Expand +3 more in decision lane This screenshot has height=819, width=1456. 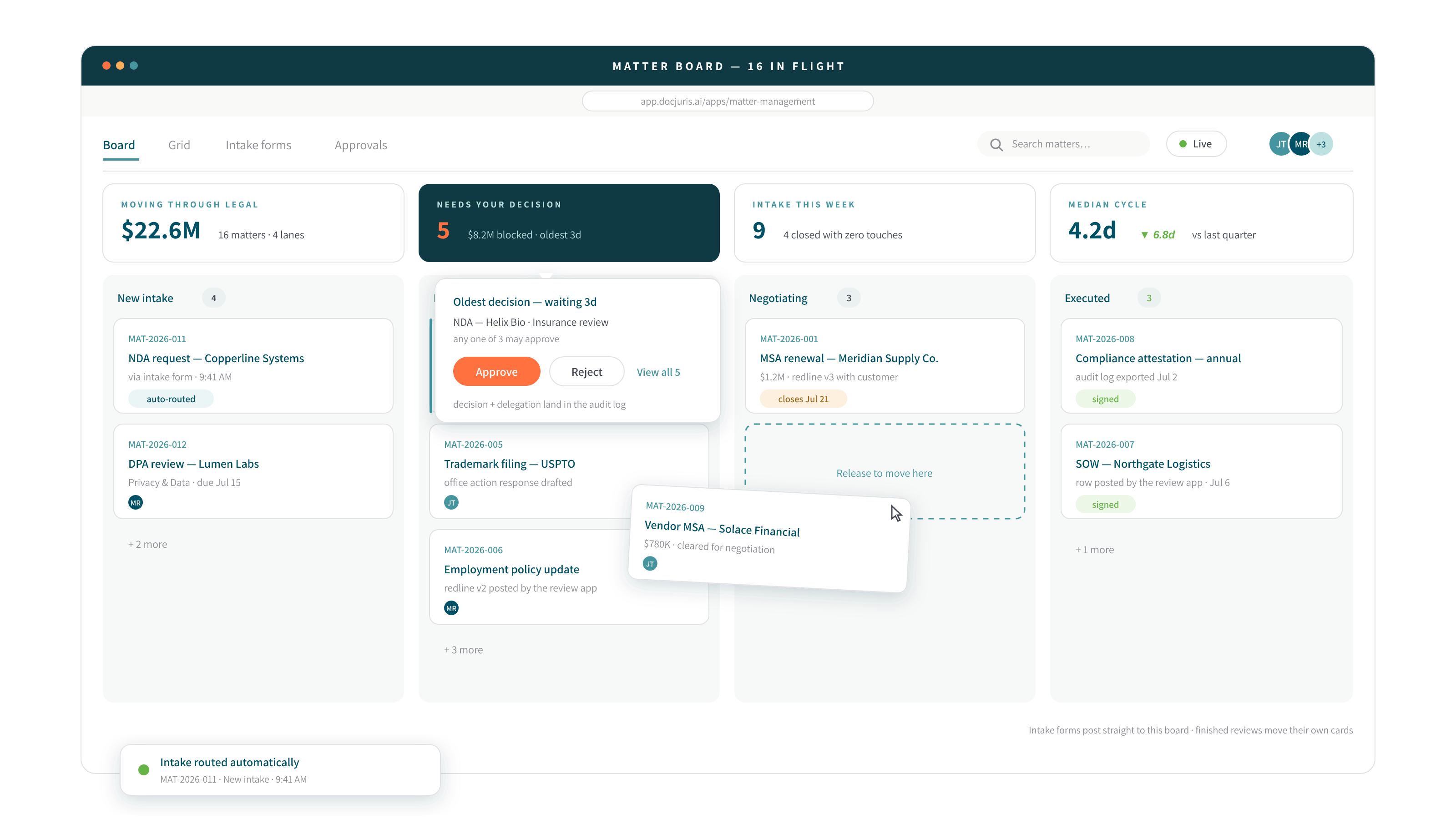[464, 650]
